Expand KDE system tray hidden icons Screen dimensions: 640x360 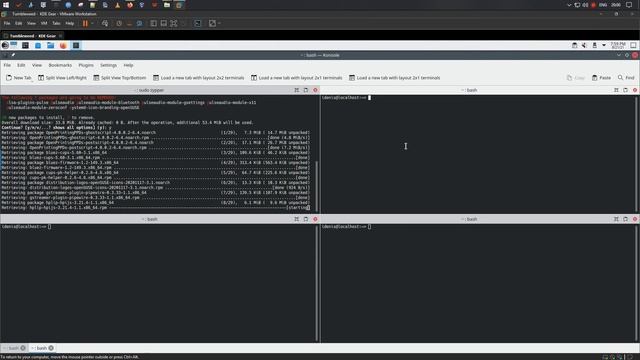pyautogui.click(x=604, y=45)
